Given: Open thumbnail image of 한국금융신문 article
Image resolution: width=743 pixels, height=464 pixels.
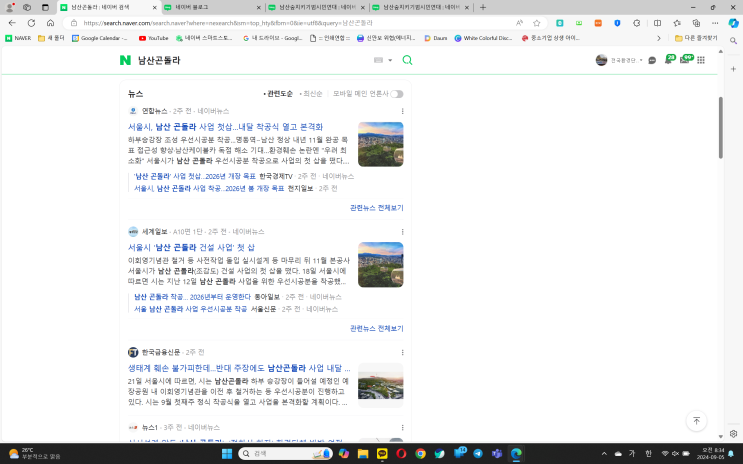Looking at the screenshot, I should pyautogui.click(x=381, y=385).
